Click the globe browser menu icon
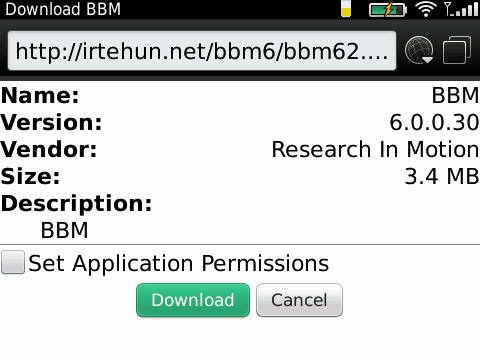Image resolution: width=480 pixels, height=360 pixels. tap(419, 50)
